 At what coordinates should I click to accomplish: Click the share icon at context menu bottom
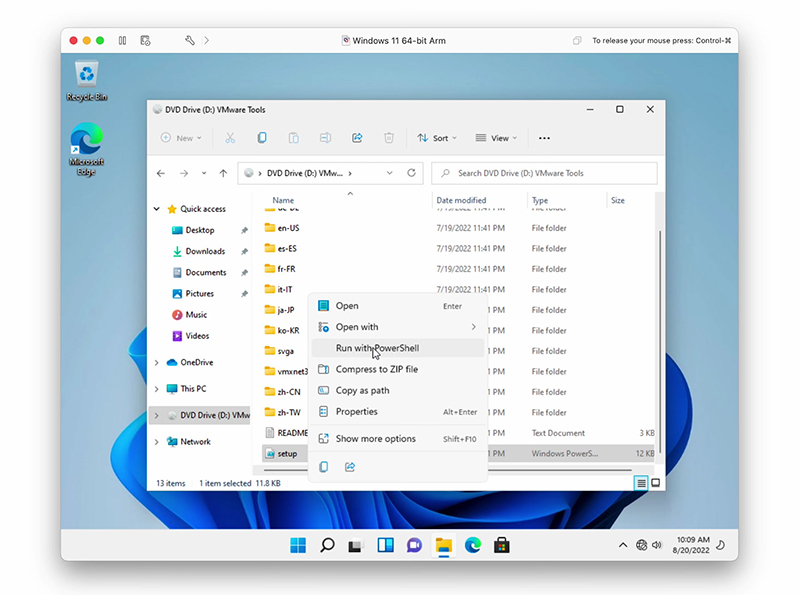350,467
